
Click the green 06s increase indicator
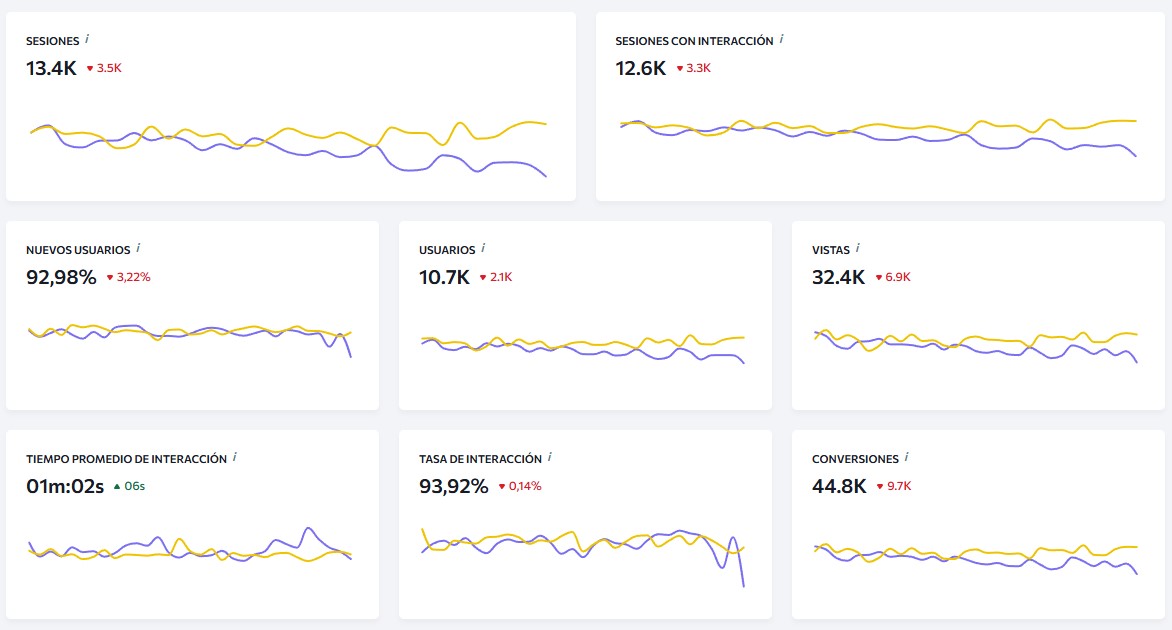point(129,486)
